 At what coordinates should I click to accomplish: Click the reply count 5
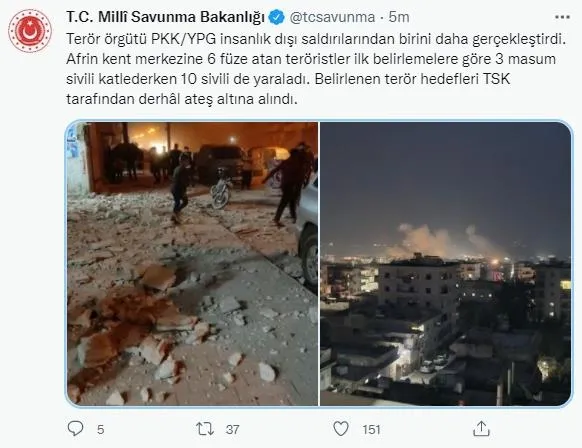[x=101, y=429]
